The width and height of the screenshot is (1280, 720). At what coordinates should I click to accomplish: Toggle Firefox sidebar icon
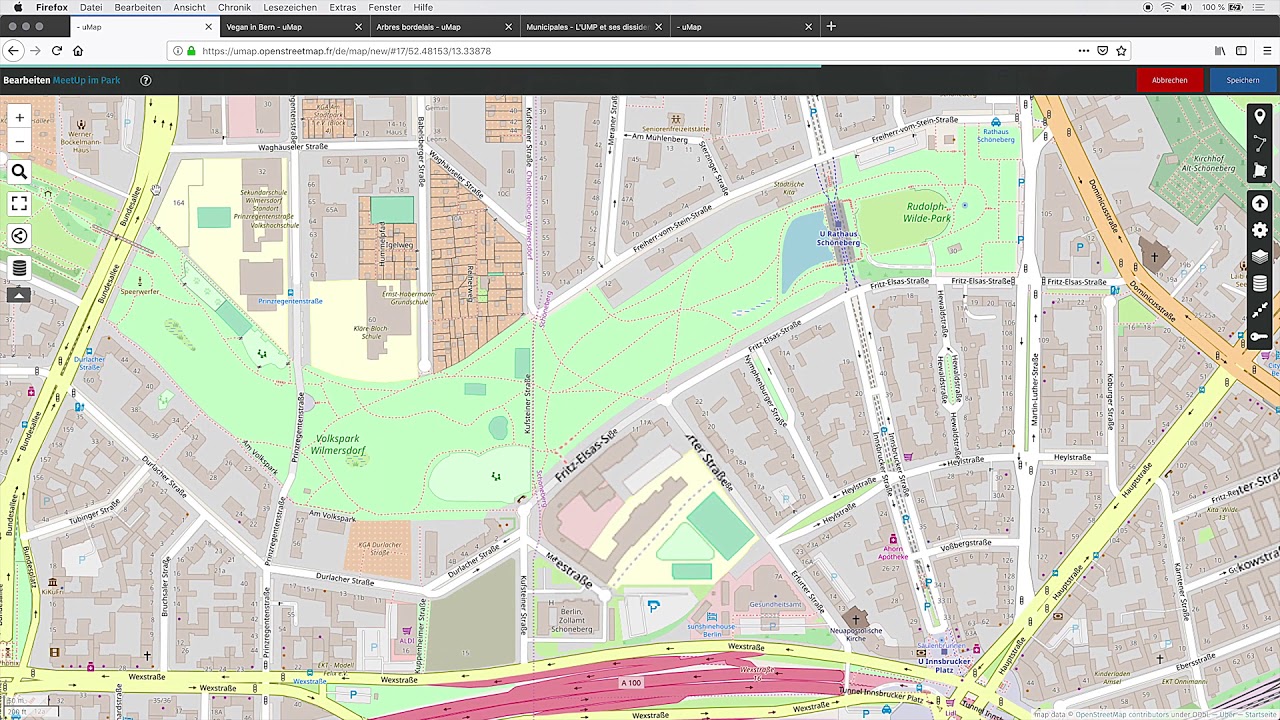tap(1241, 51)
